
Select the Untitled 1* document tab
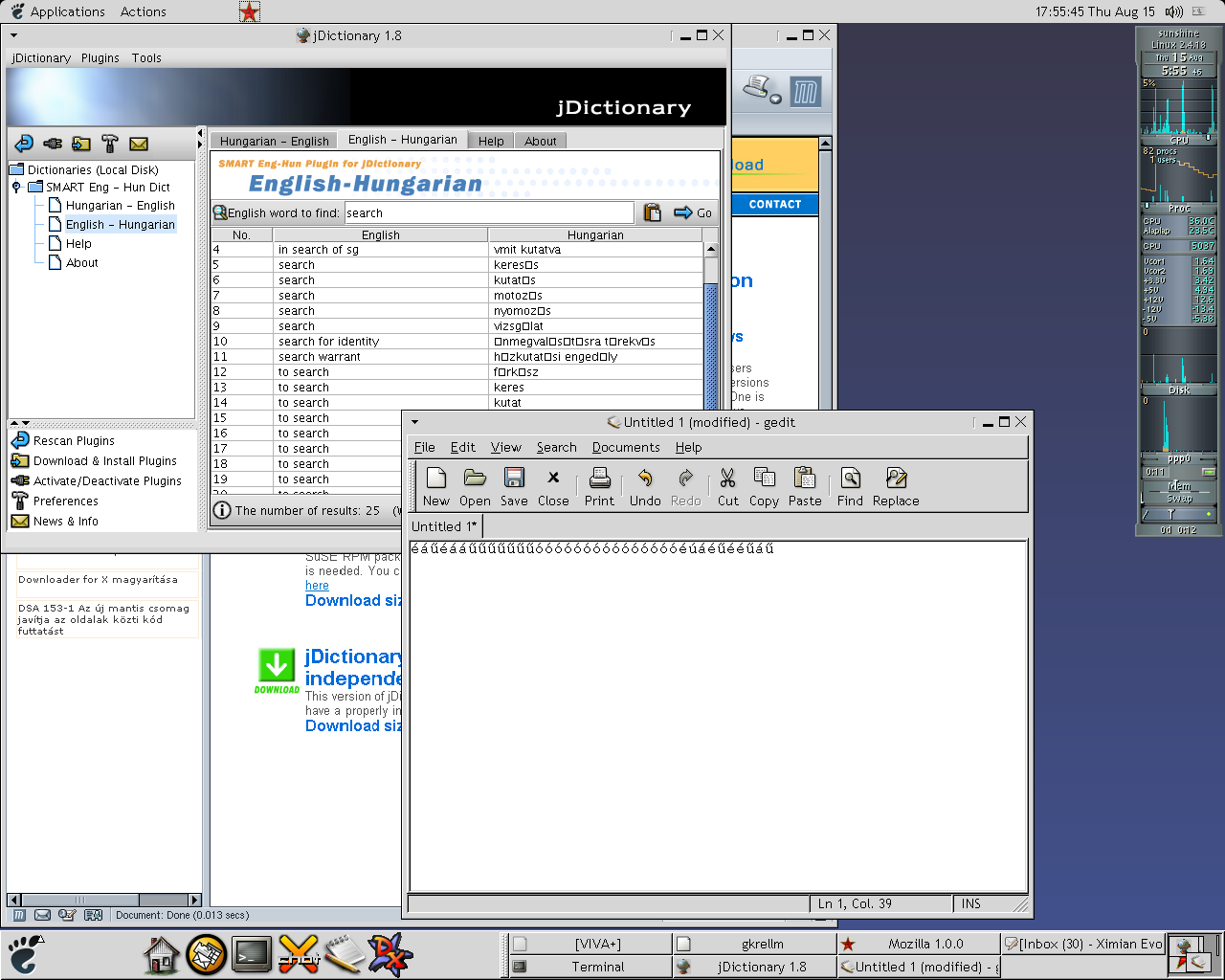tap(444, 526)
